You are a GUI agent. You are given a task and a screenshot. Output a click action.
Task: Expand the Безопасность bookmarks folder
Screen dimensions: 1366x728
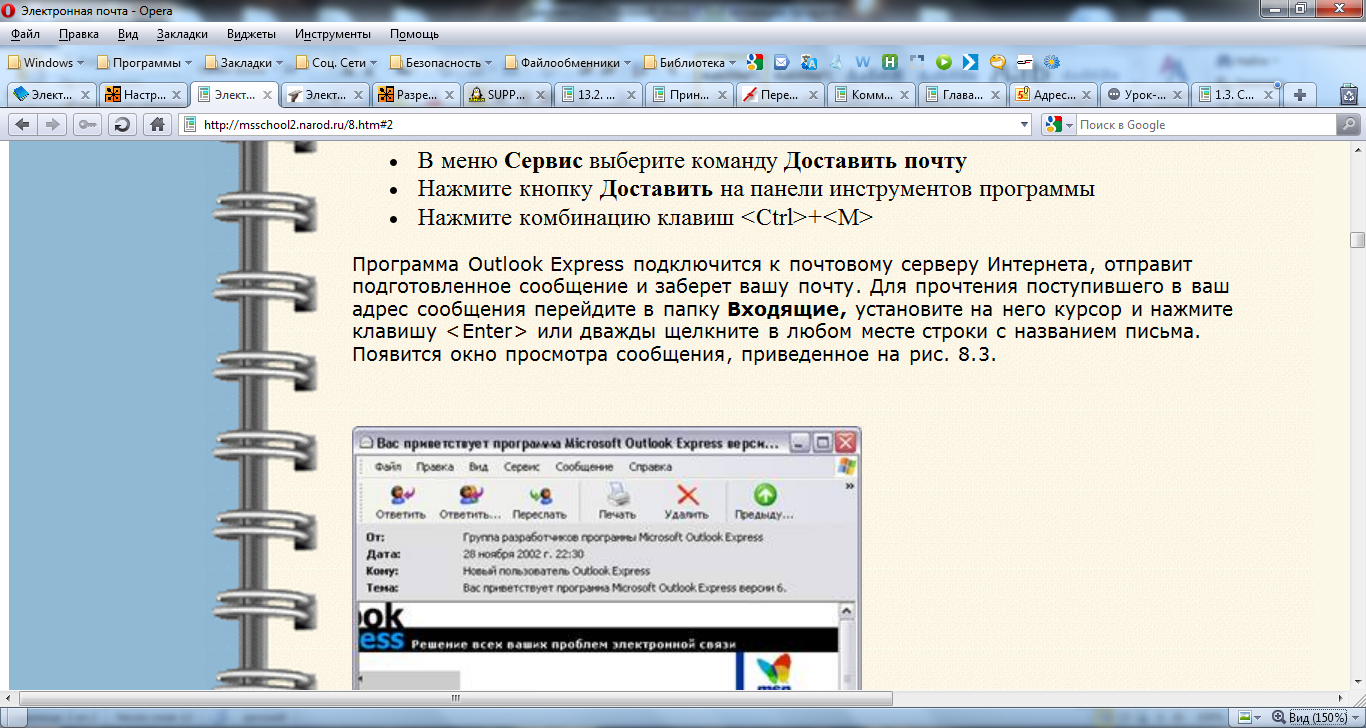pos(442,62)
